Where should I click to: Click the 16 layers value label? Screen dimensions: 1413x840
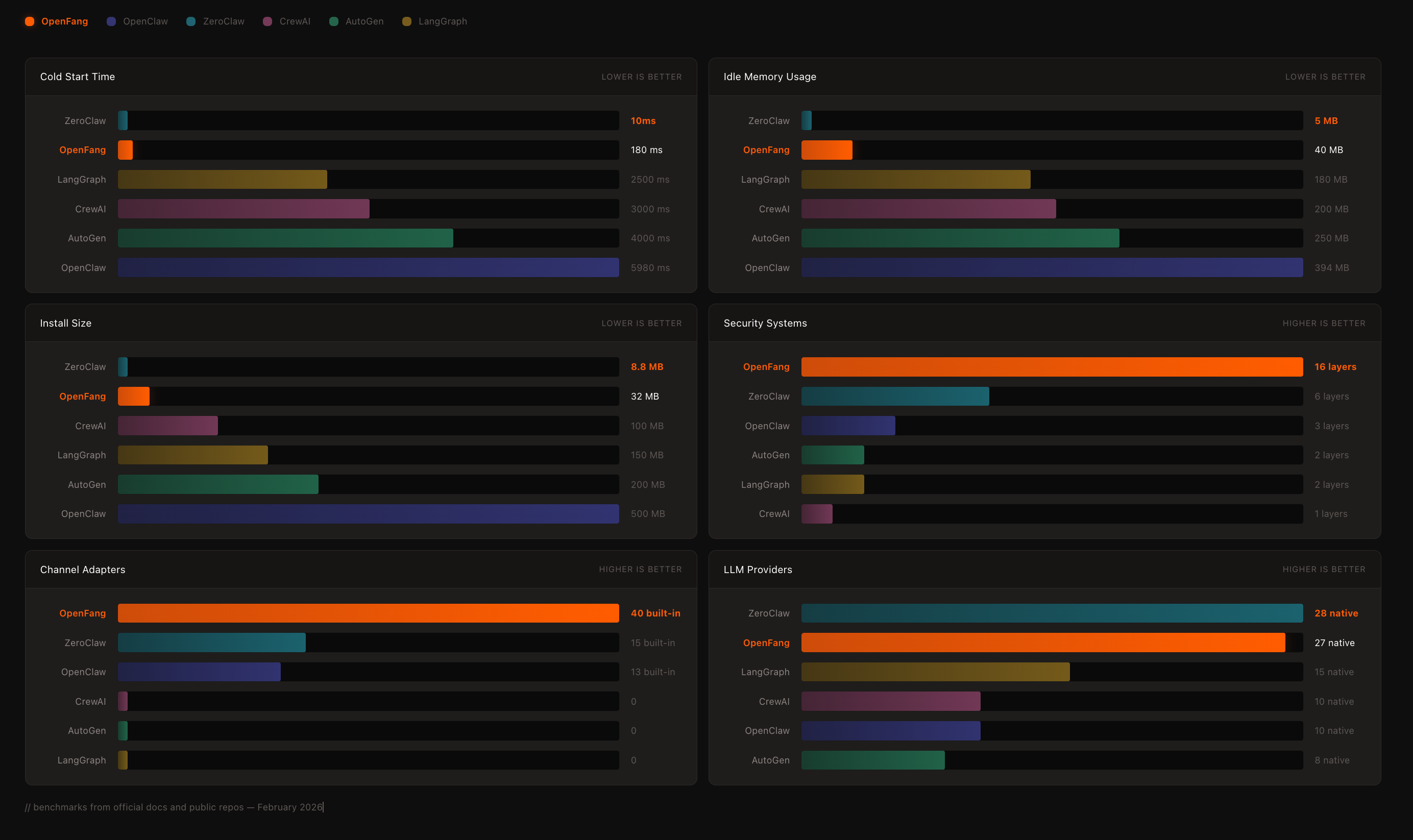click(x=1335, y=367)
